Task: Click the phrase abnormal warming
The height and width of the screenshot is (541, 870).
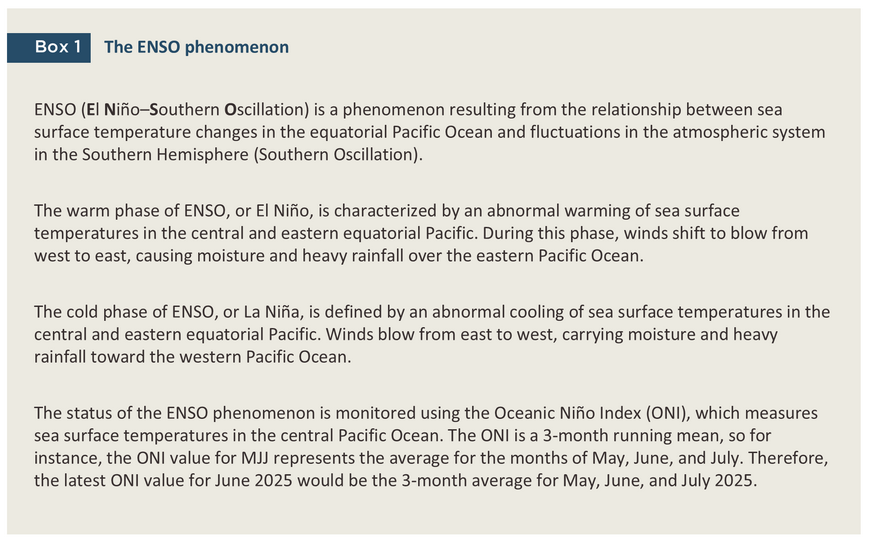Action: [x=551, y=211]
